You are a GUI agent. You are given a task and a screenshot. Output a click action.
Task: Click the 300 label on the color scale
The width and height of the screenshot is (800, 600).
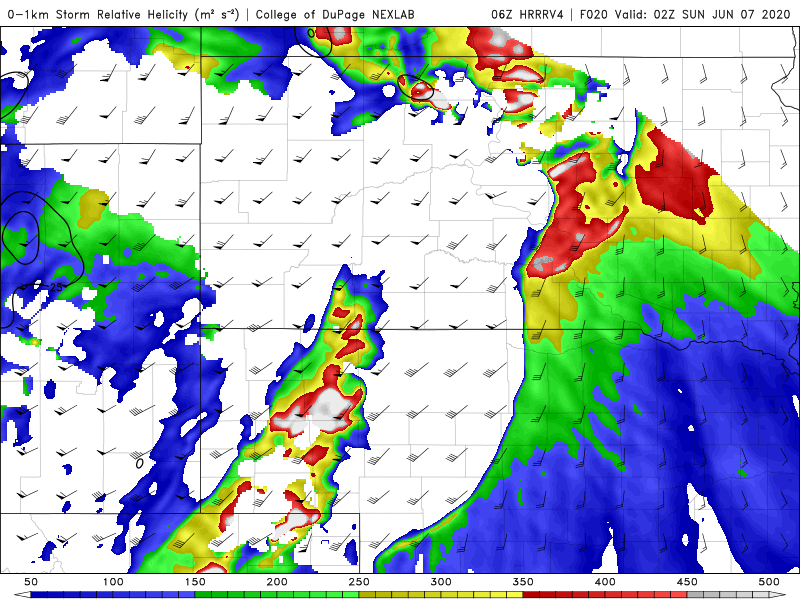[441, 582]
